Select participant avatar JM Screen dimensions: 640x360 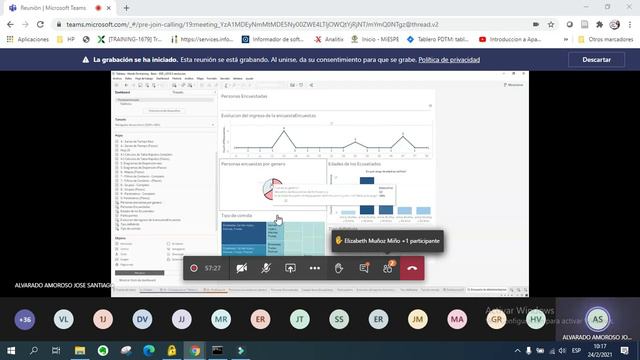tap(418, 319)
